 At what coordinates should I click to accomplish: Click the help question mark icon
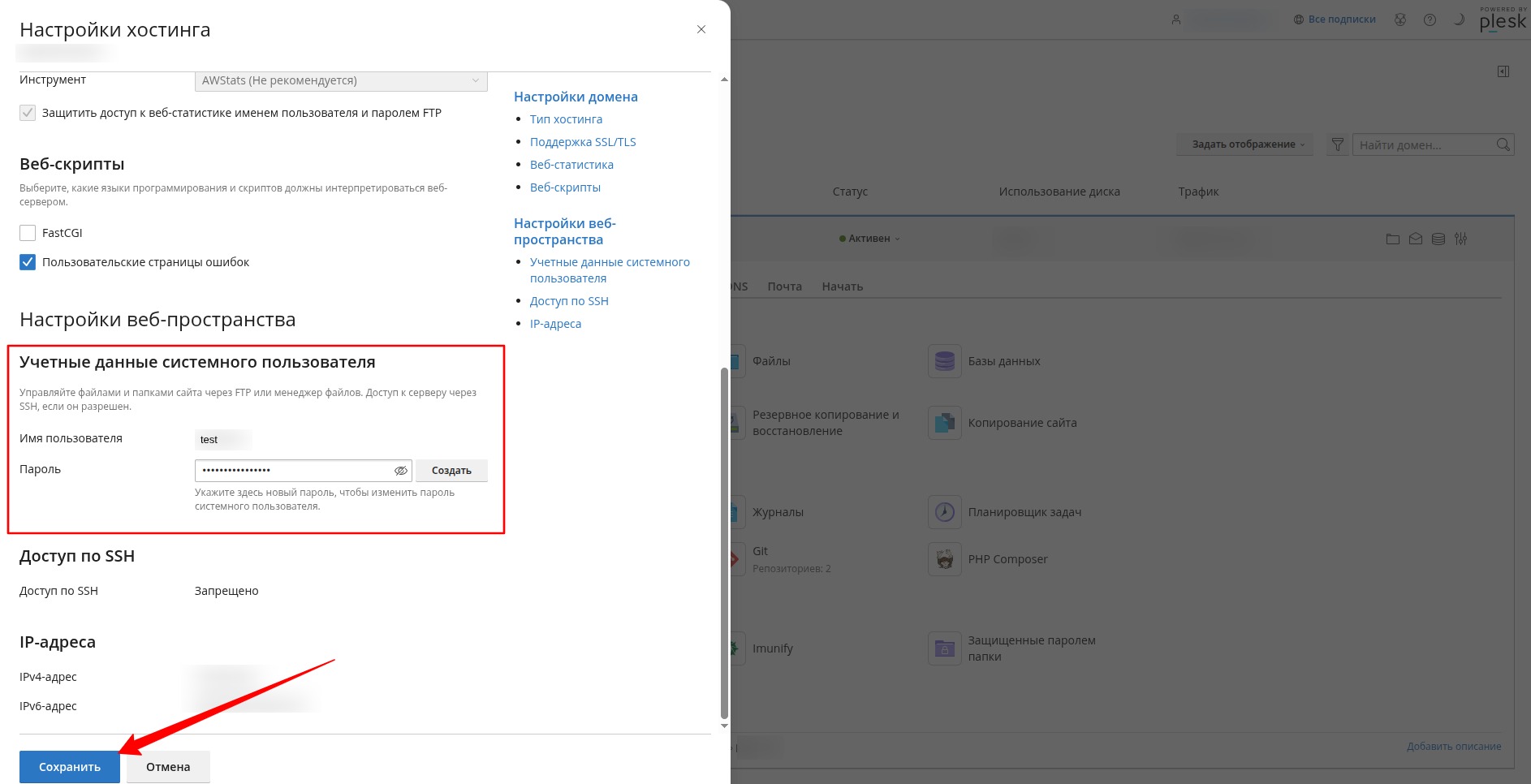click(1430, 19)
